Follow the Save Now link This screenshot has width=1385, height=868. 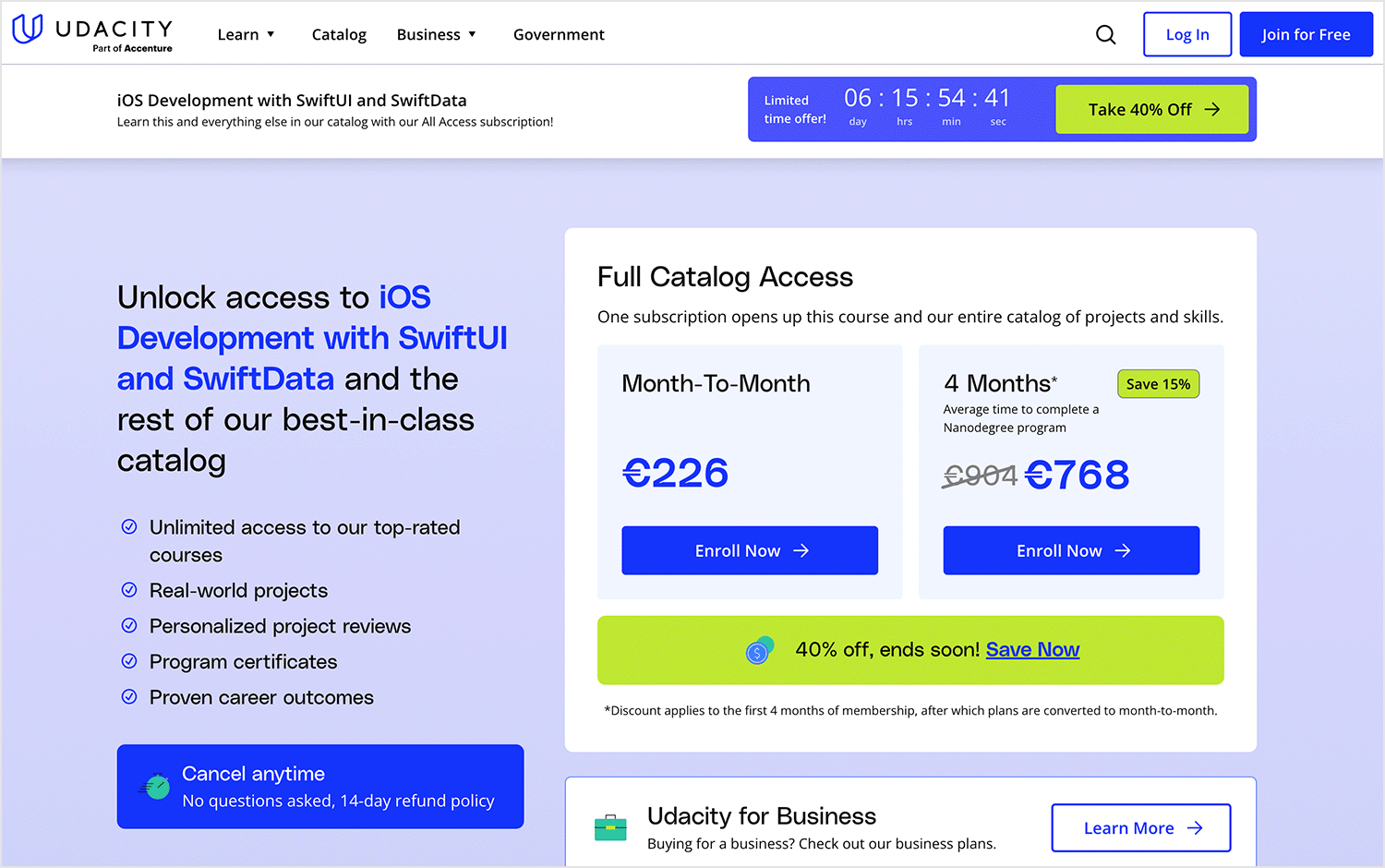(x=1032, y=650)
